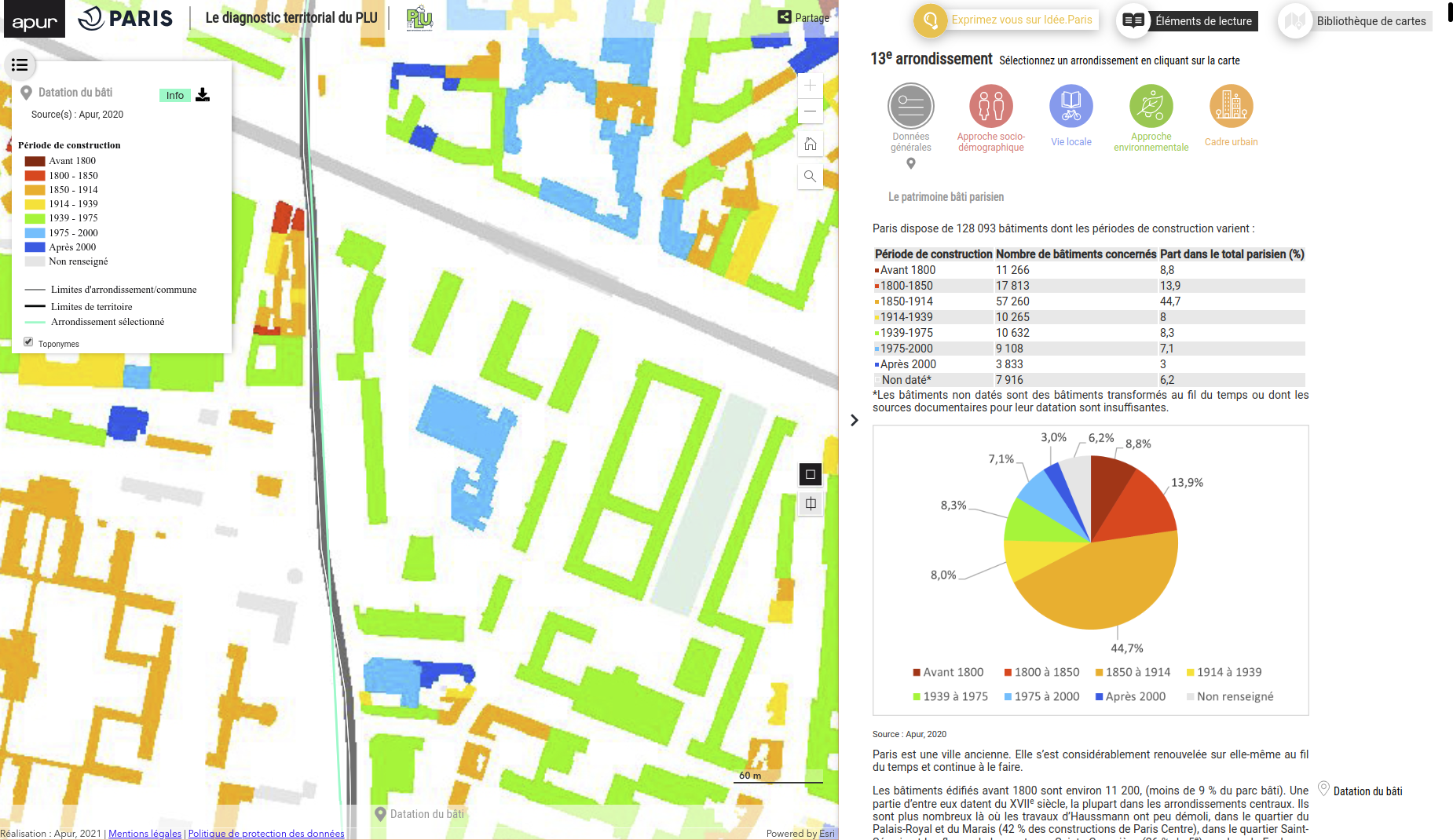Toggle the single map view square button
Screen dimensions: 1453x840
point(811,474)
